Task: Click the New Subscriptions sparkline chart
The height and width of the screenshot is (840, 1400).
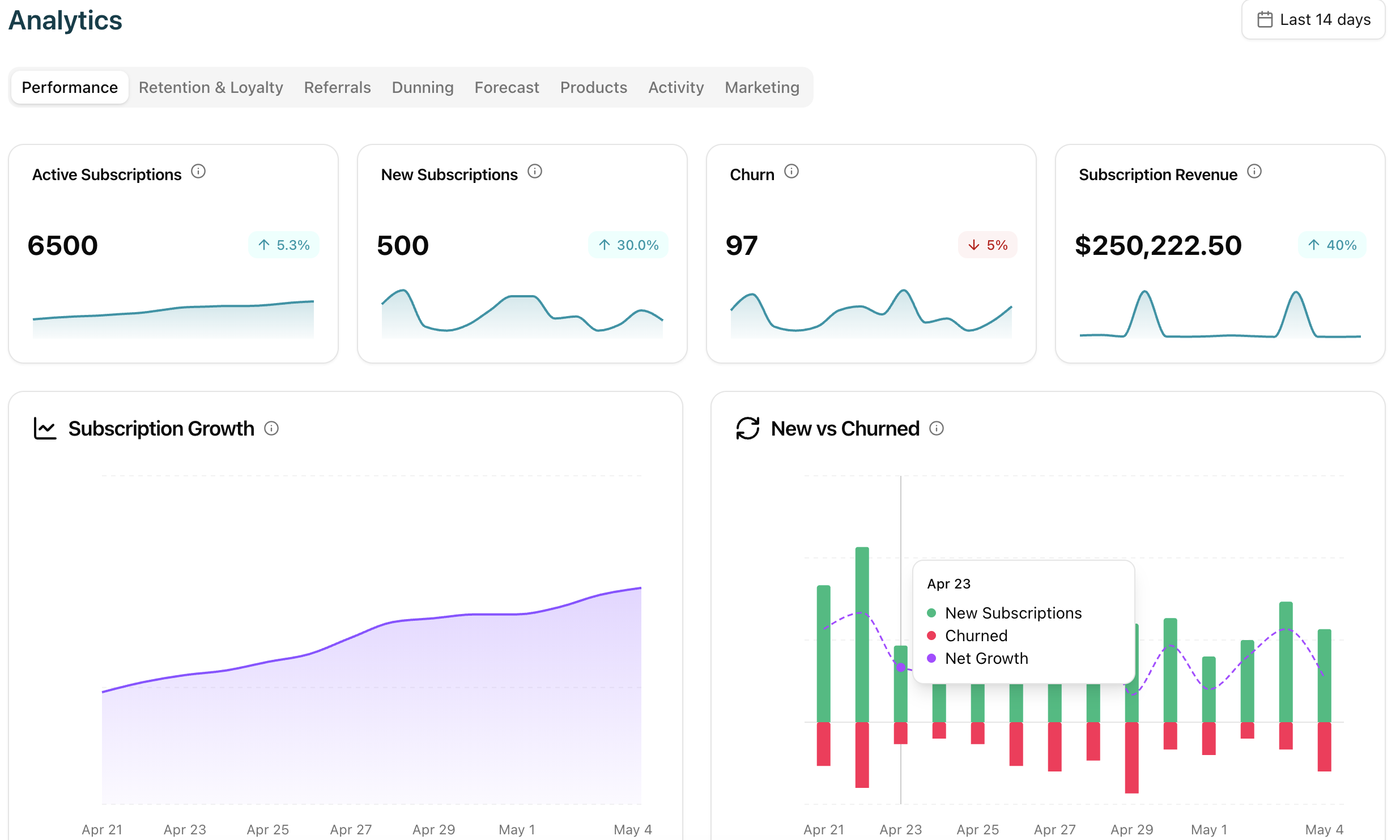Action: pyautogui.click(x=522, y=314)
